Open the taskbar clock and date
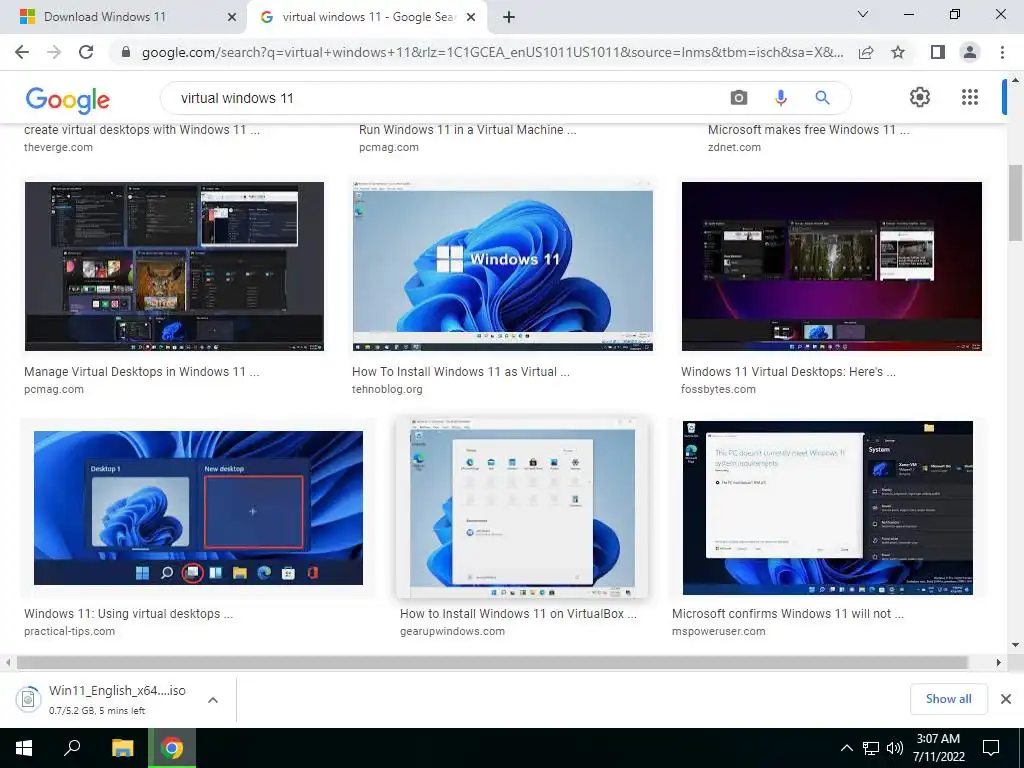This screenshot has height=768, width=1024. pyautogui.click(x=938, y=748)
